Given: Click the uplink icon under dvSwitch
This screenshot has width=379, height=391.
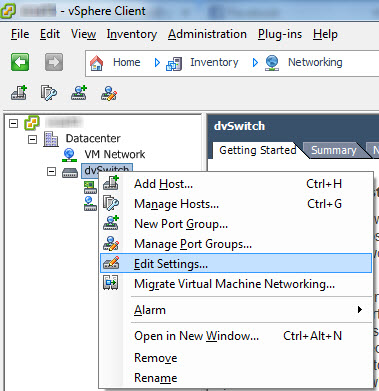Looking at the screenshot, I should click(x=90, y=187).
